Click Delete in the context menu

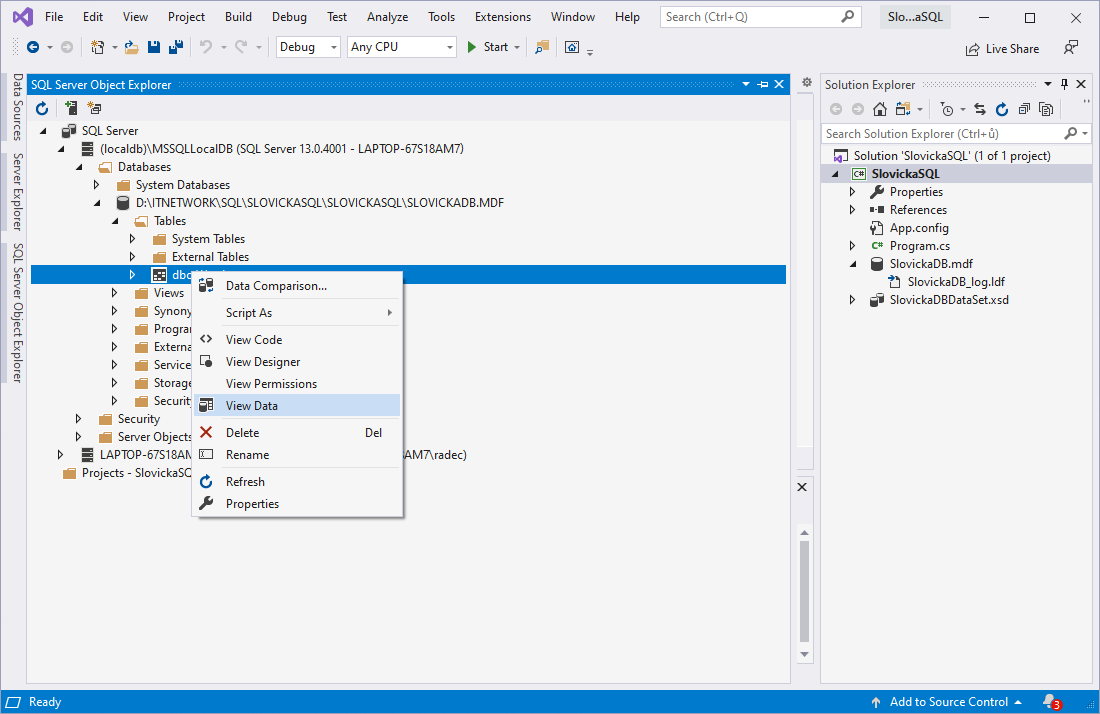click(x=297, y=433)
